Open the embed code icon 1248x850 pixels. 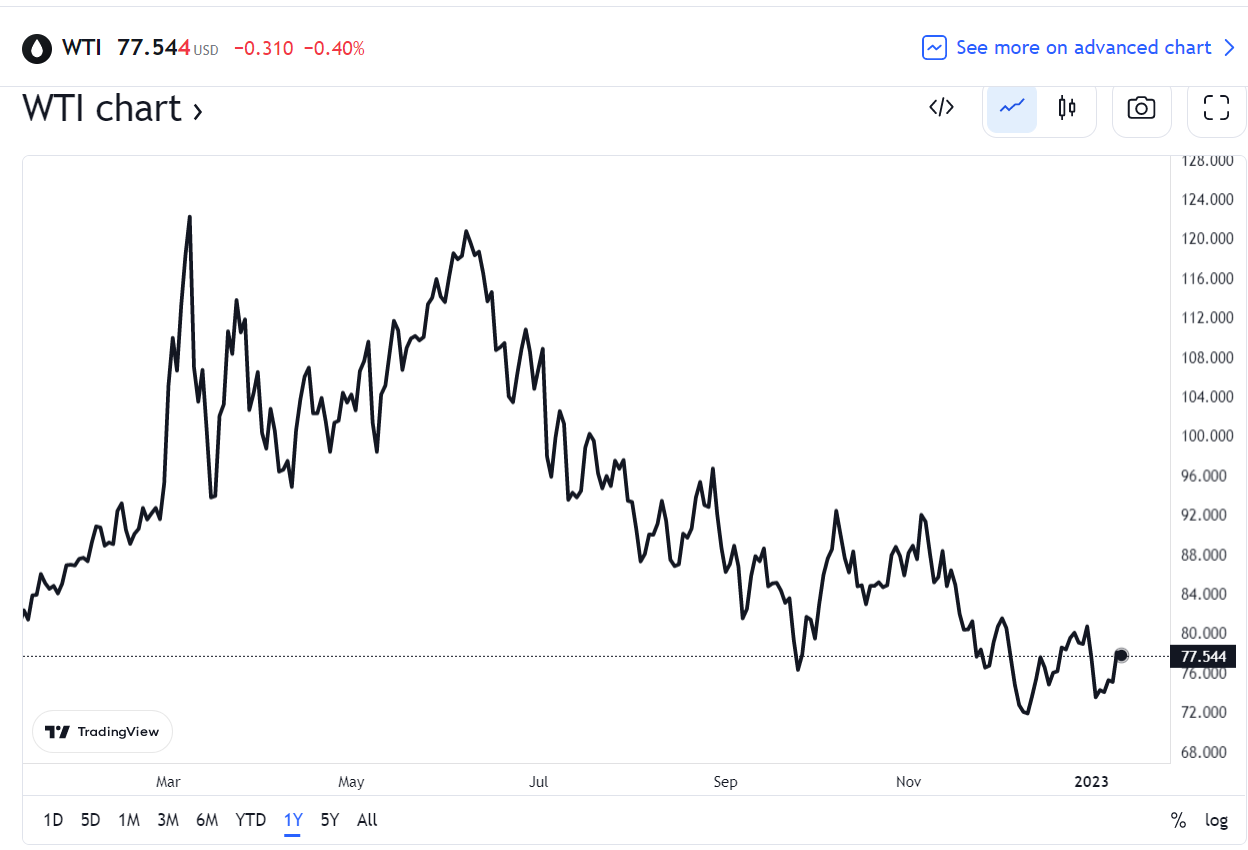click(941, 108)
